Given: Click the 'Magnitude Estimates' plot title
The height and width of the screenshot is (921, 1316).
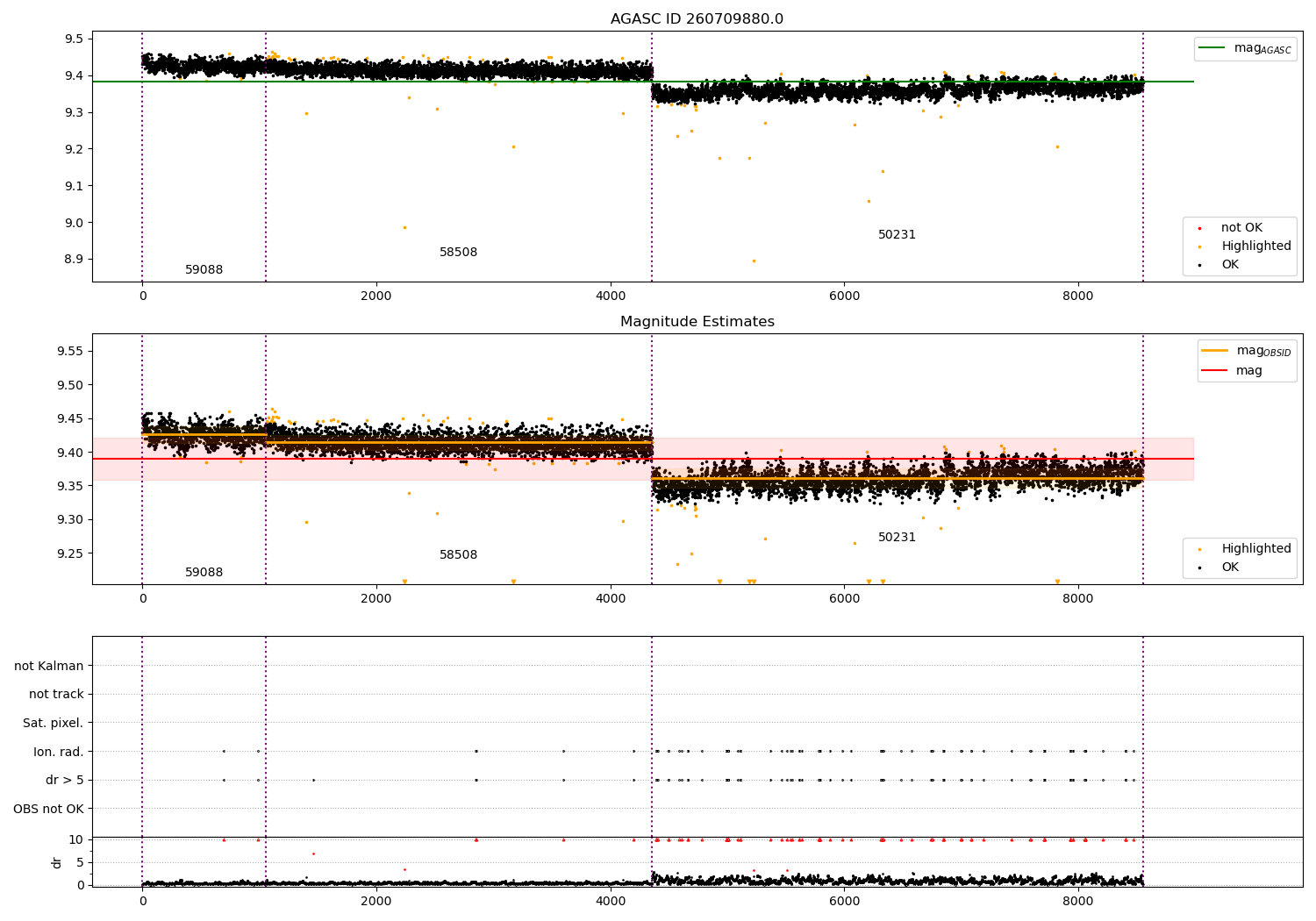Looking at the screenshot, I should click(697, 322).
